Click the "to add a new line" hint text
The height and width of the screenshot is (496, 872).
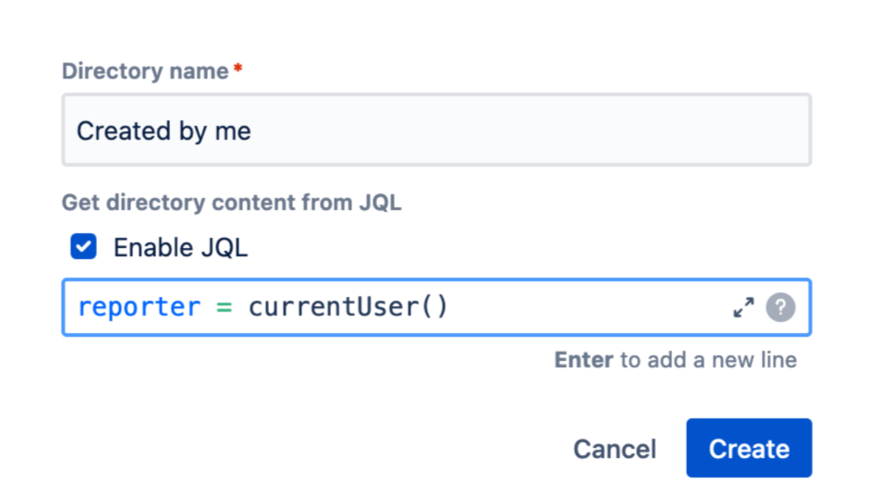708,360
